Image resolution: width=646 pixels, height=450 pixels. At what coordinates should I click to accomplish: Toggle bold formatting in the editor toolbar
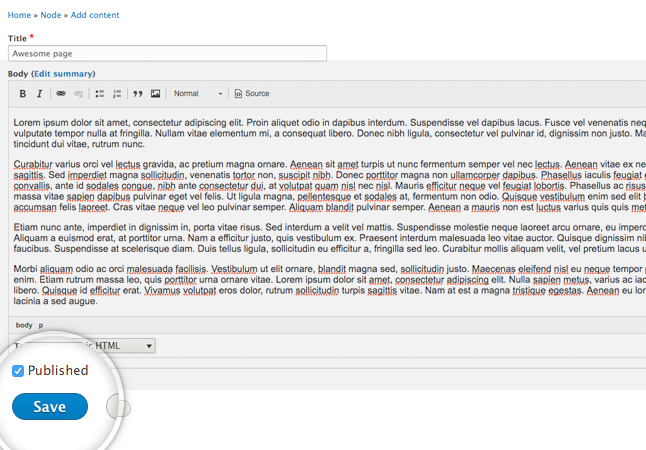23,94
